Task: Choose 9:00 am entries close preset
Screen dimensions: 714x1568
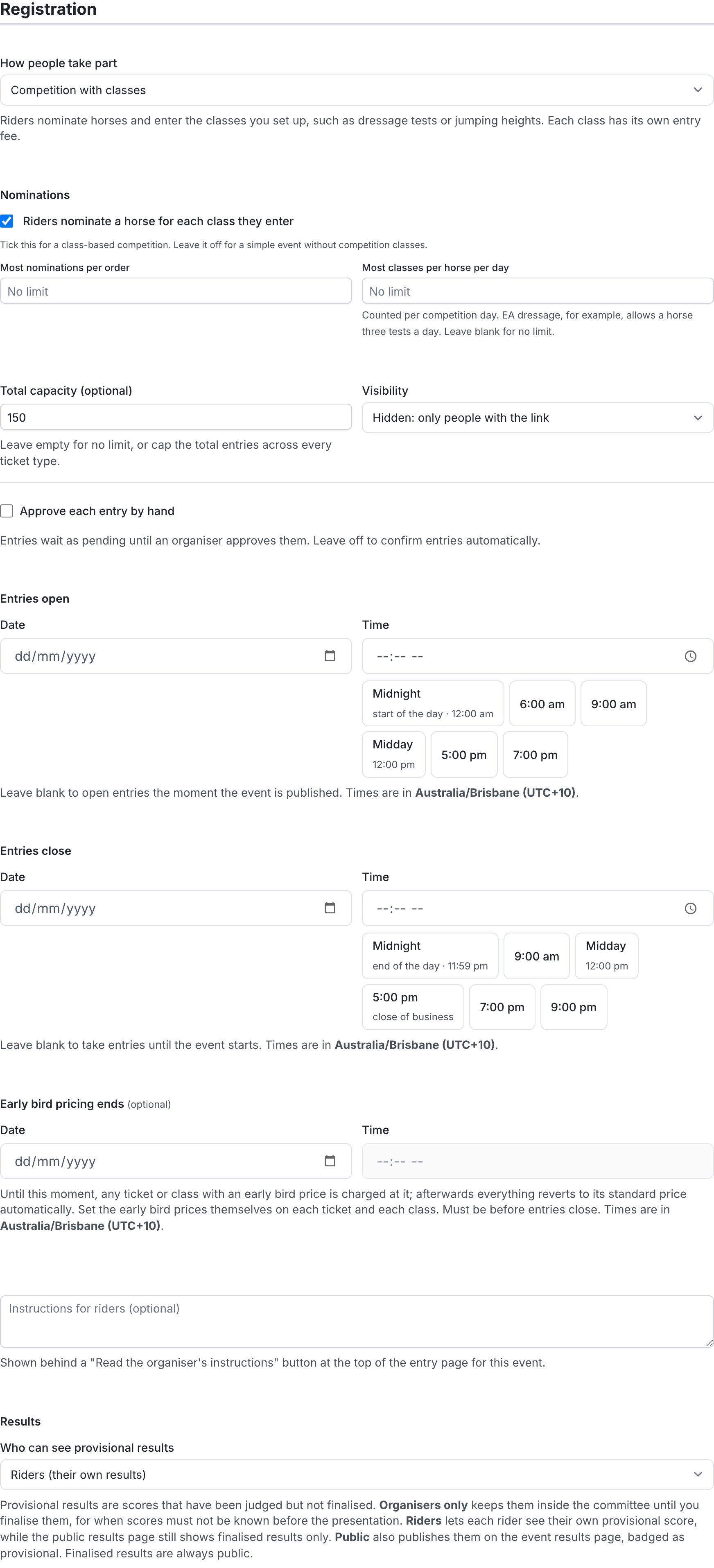Action: (x=536, y=956)
